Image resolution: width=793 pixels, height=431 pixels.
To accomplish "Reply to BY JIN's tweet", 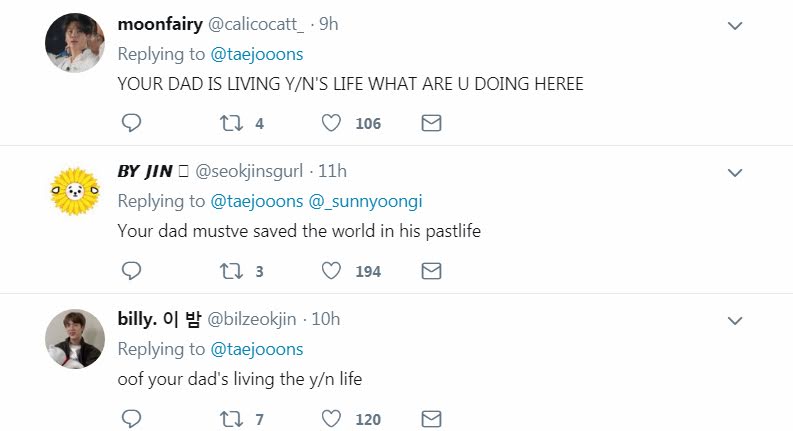I will 131,271.
